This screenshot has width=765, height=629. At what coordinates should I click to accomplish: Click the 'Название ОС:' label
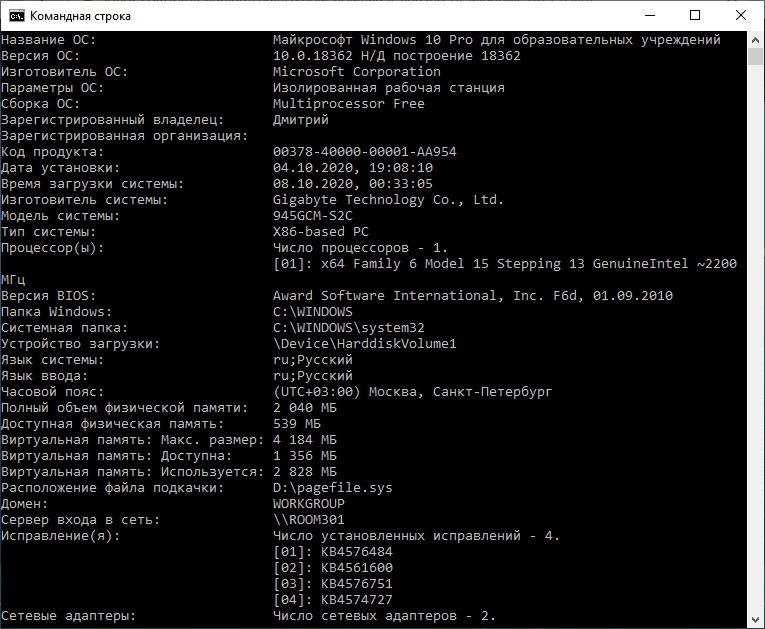point(49,40)
